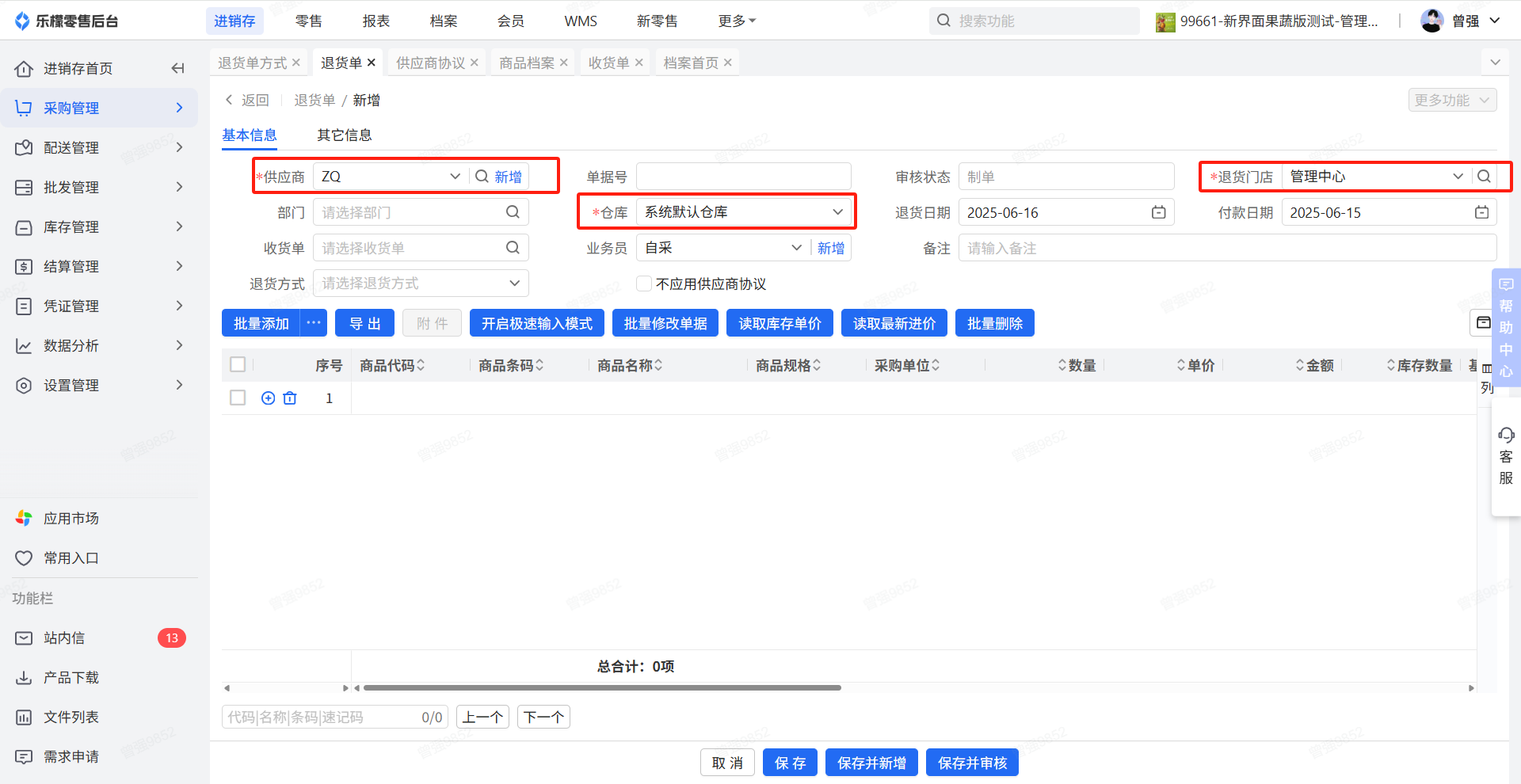The image size is (1521, 784).
Task: Click 产品下载 download icon
Action: [24, 678]
